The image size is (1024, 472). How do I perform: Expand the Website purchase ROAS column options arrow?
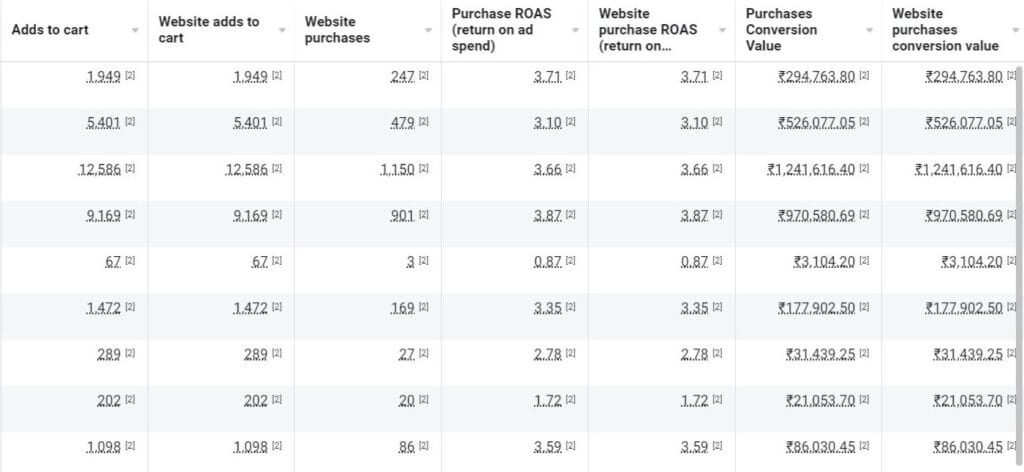click(x=722, y=31)
